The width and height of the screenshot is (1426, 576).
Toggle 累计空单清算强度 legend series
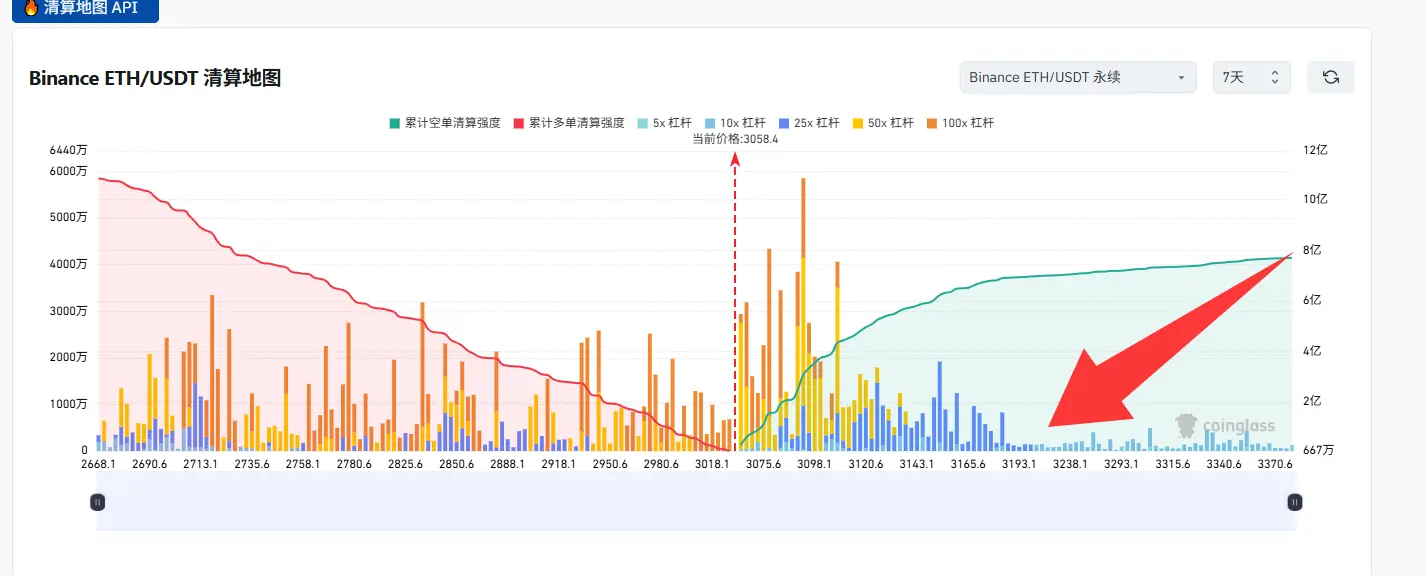(445, 123)
